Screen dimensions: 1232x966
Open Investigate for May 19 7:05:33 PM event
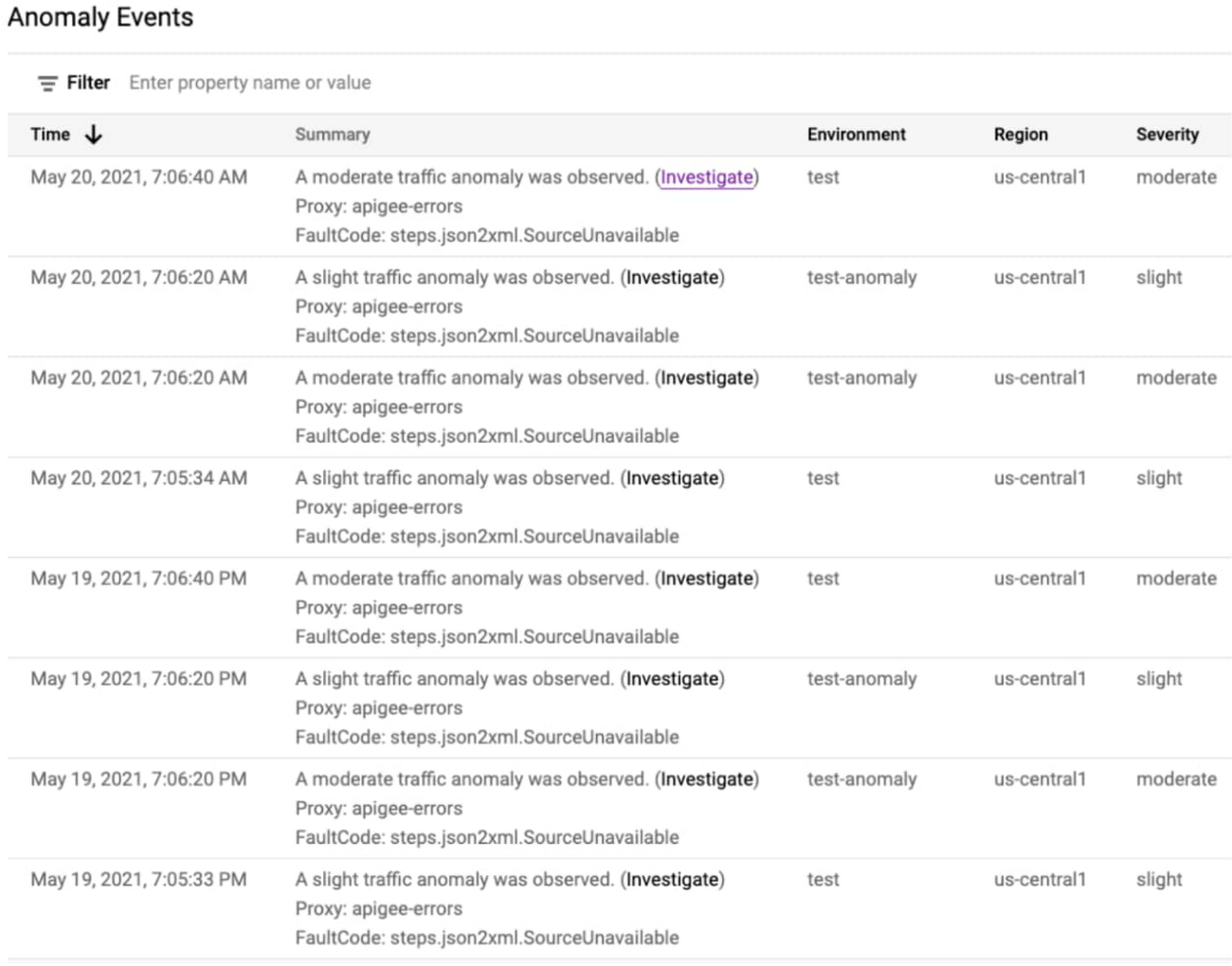coord(673,881)
